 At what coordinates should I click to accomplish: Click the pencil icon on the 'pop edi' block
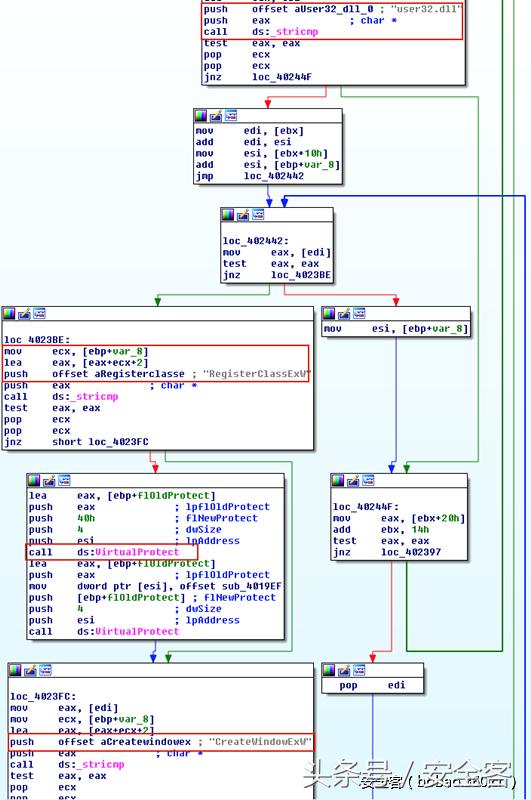344,670
